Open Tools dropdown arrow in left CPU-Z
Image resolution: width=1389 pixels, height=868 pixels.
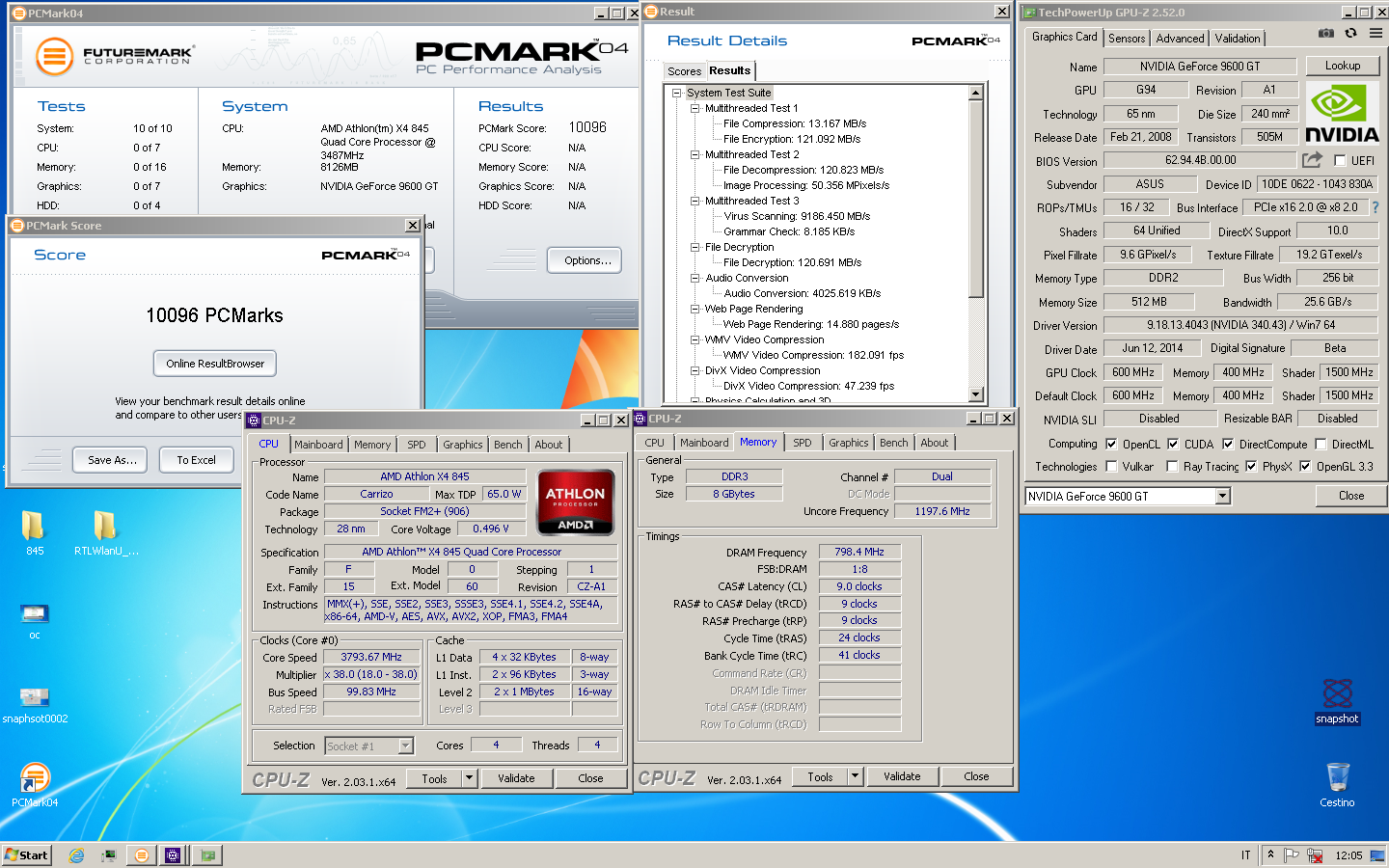pos(469,778)
